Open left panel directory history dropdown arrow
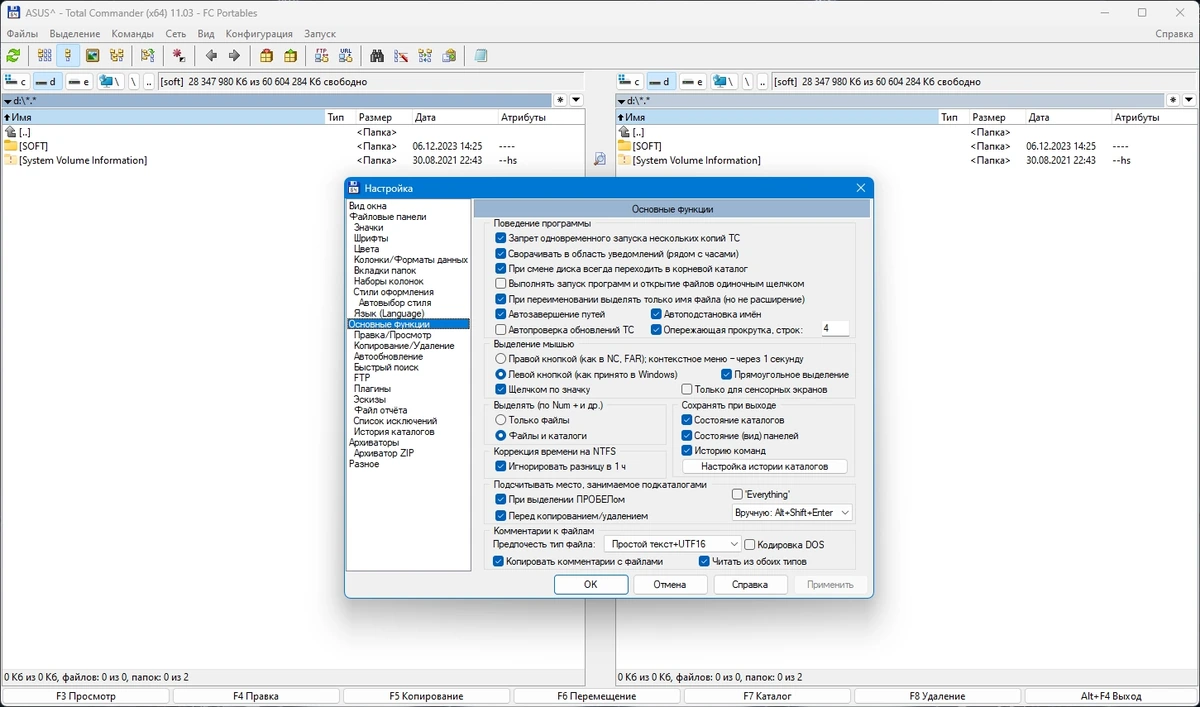The image size is (1200, 707). pyautogui.click(x=576, y=100)
